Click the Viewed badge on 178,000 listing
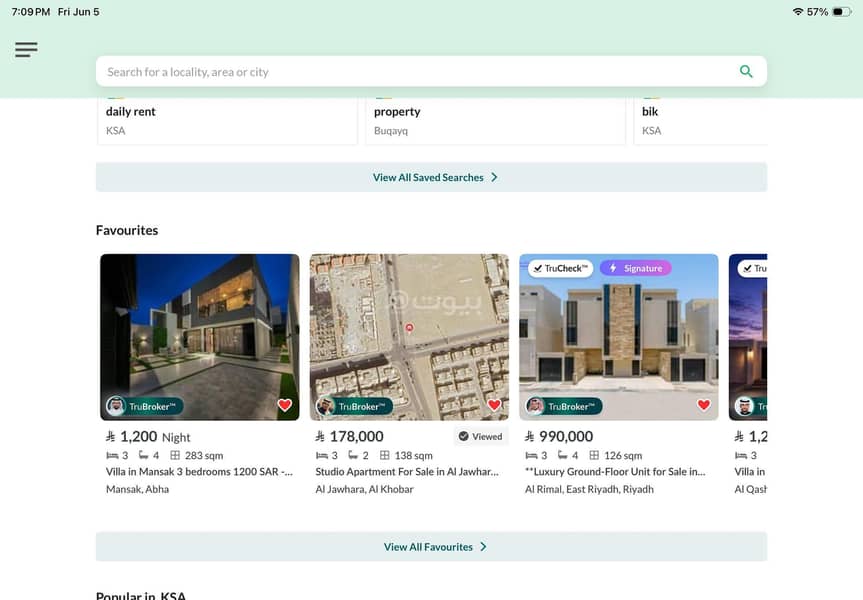The image size is (863, 600). (480, 437)
